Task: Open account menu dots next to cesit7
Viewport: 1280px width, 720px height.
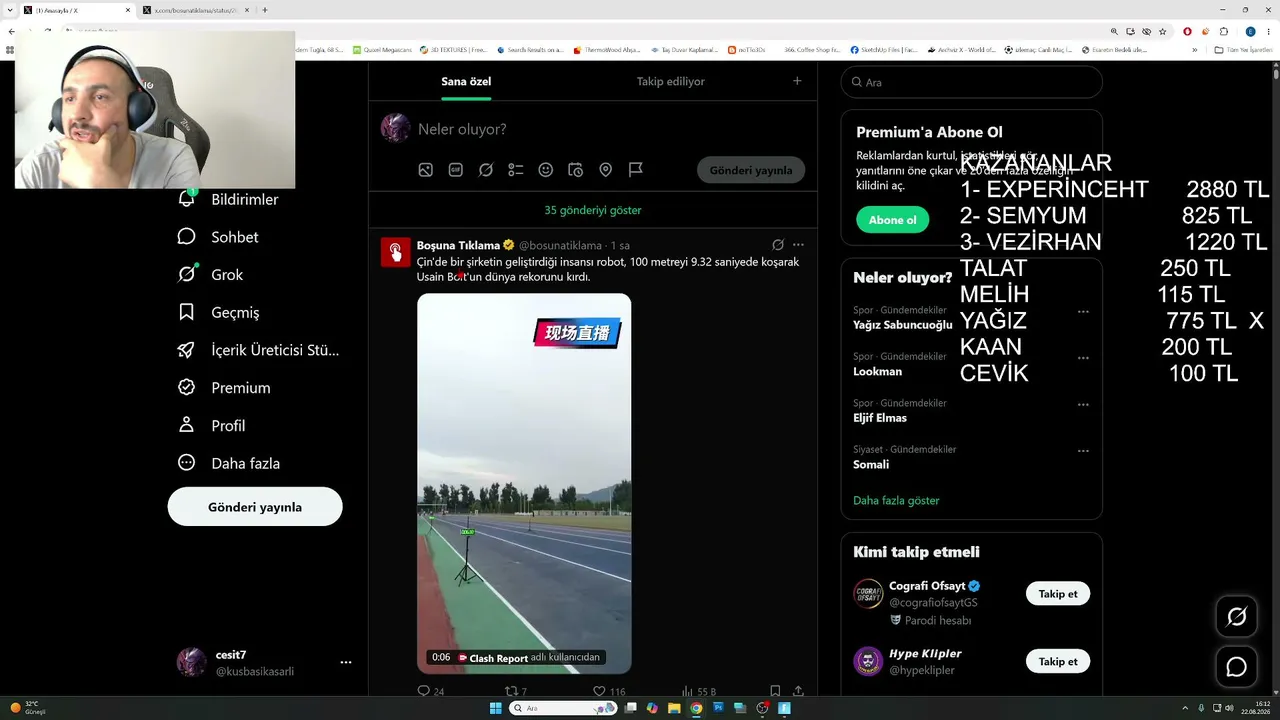Action: tap(346, 662)
